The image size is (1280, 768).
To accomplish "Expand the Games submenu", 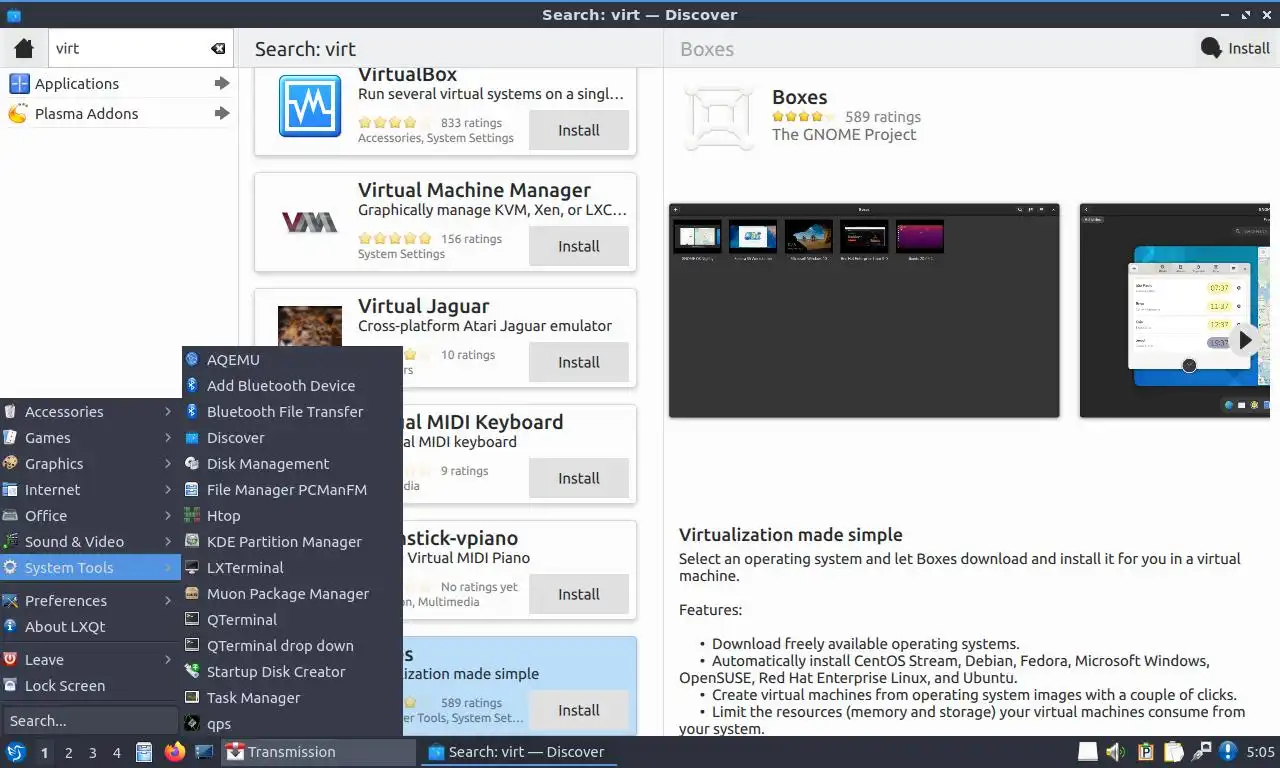I will [90, 438].
